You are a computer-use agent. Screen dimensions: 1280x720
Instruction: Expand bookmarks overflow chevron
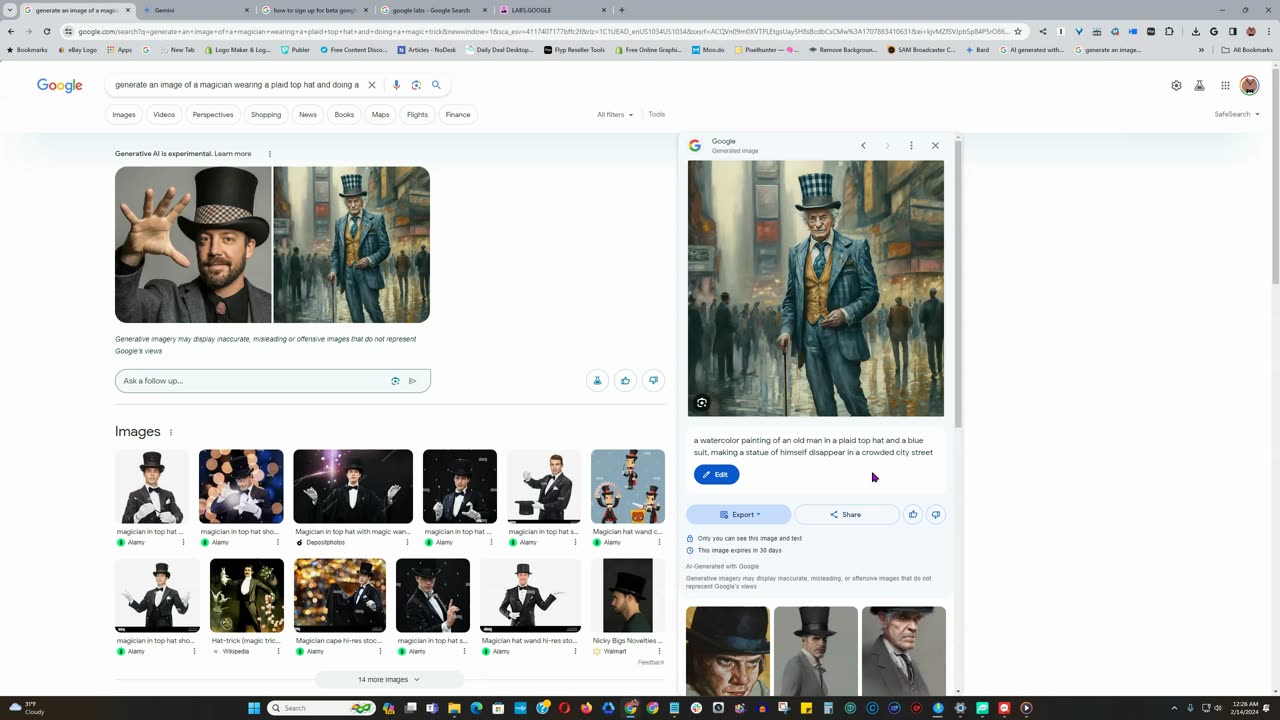tap(1201, 50)
